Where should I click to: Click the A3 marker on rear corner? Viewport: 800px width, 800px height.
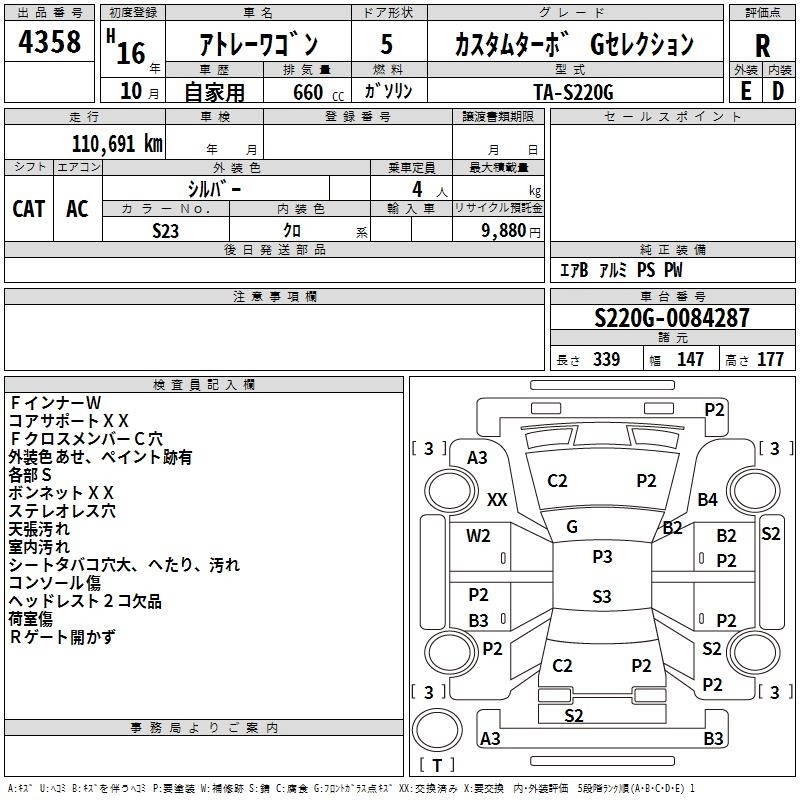click(490, 738)
